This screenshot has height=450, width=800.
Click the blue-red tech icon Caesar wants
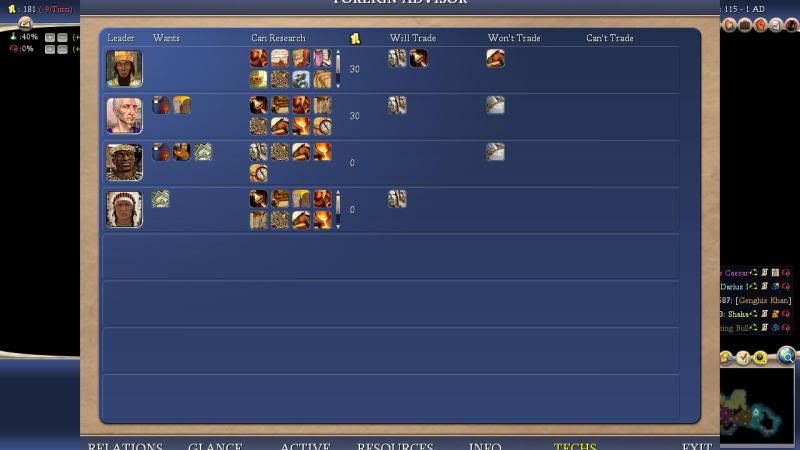tap(161, 105)
